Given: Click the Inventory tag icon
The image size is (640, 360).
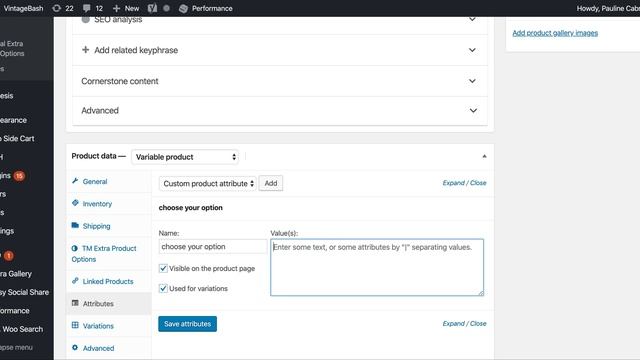Looking at the screenshot, I should click(75, 203).
